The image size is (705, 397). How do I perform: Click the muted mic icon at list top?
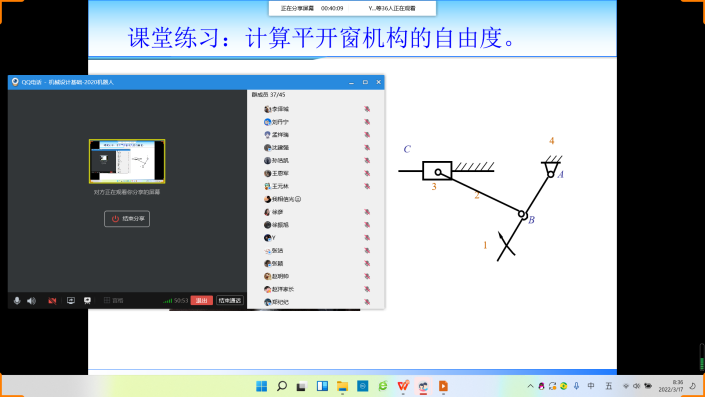tap(367, 109)
